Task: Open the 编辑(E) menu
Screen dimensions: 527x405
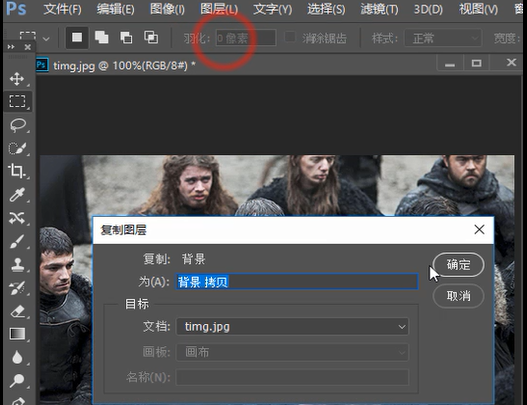Action: click(116, 9)
